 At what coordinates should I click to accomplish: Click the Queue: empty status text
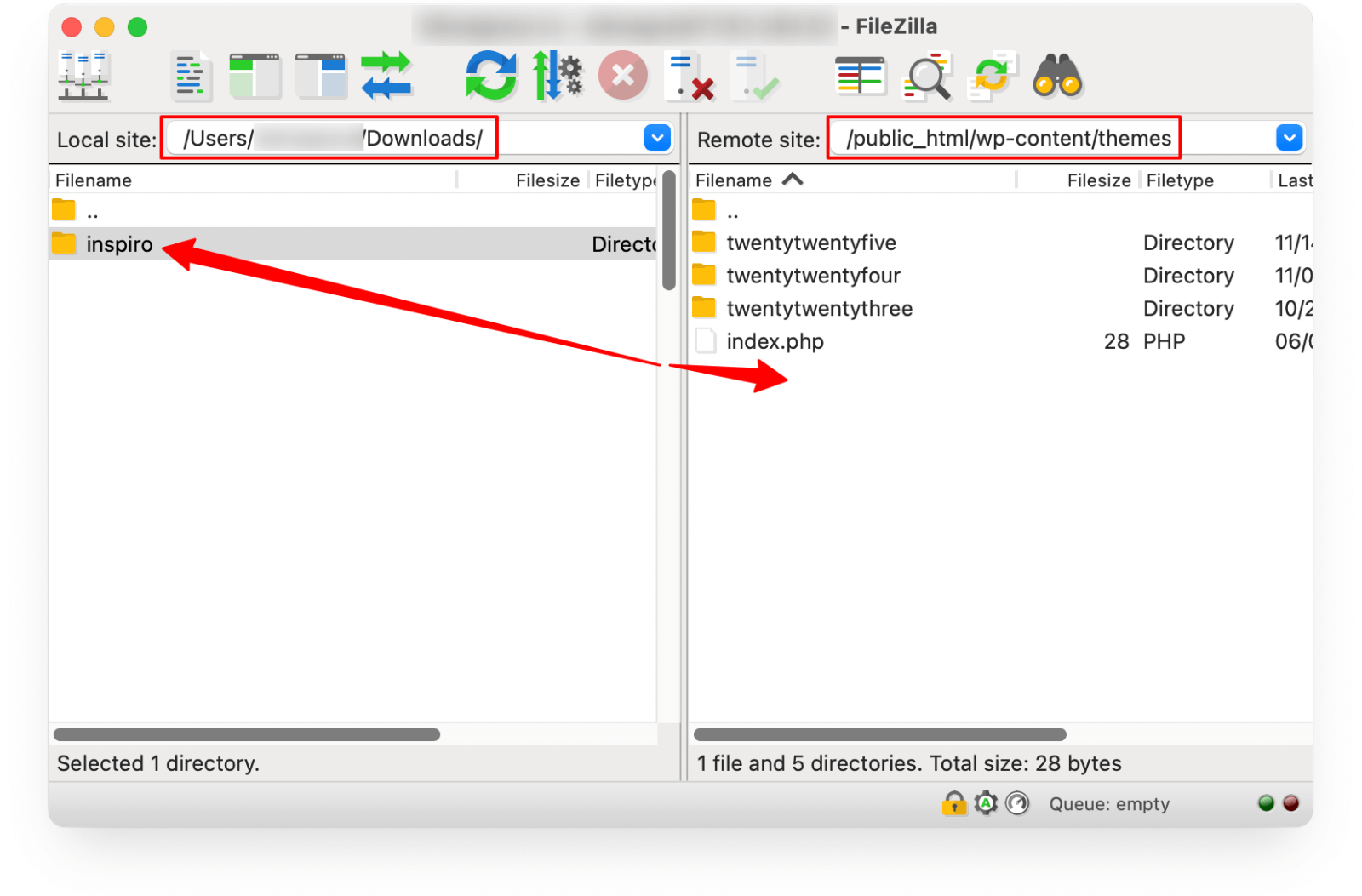tap(1109, 804)
